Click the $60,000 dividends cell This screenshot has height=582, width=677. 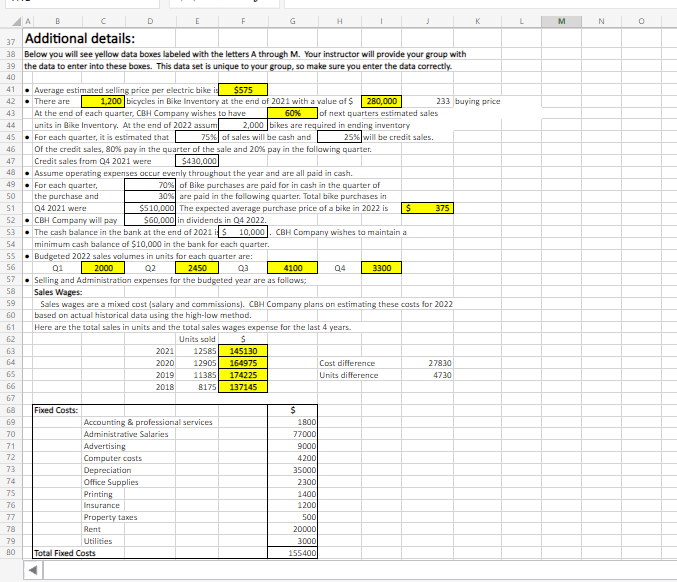(x=150, y=220)
